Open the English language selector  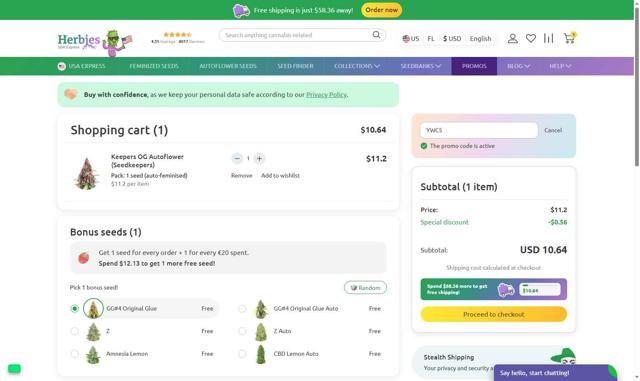tap(480, 38)
